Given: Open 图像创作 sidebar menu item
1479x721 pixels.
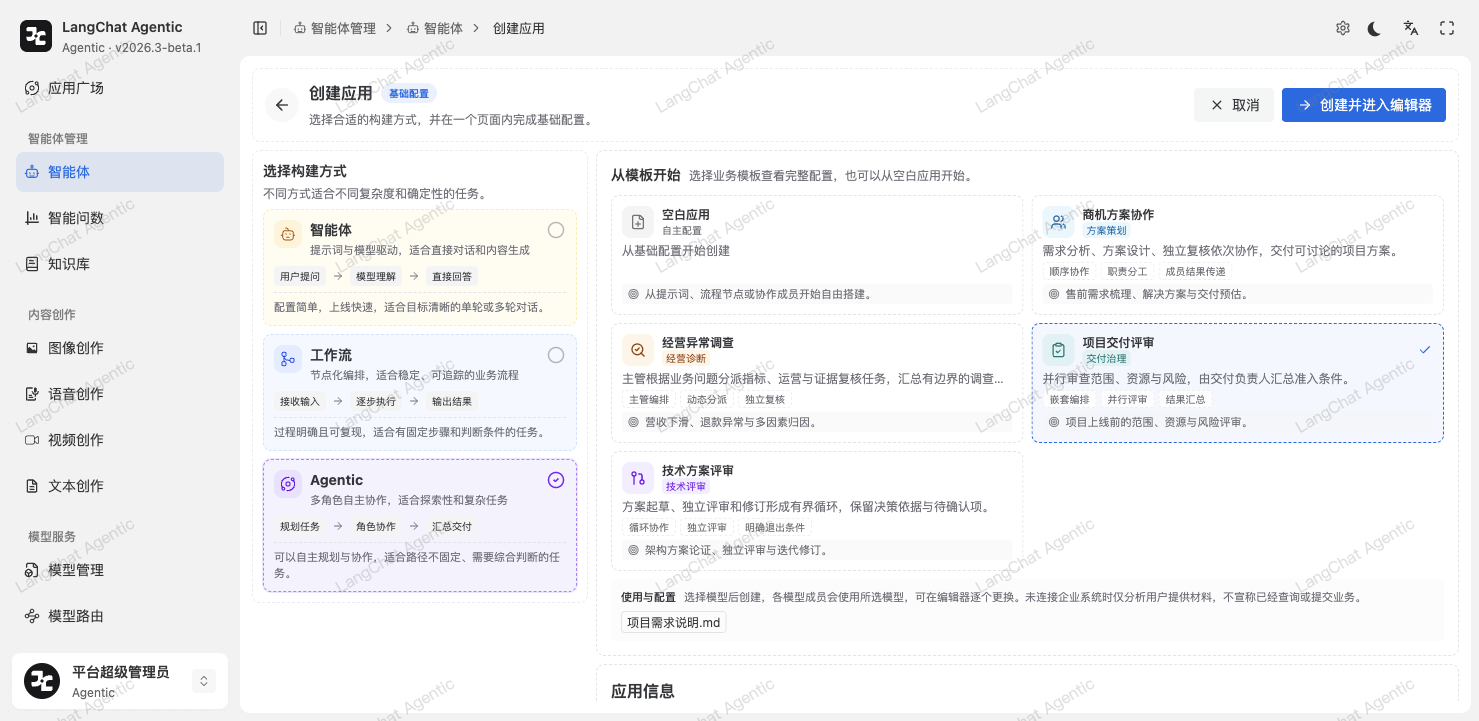Looking at the screenshot, I should (120, 348).
